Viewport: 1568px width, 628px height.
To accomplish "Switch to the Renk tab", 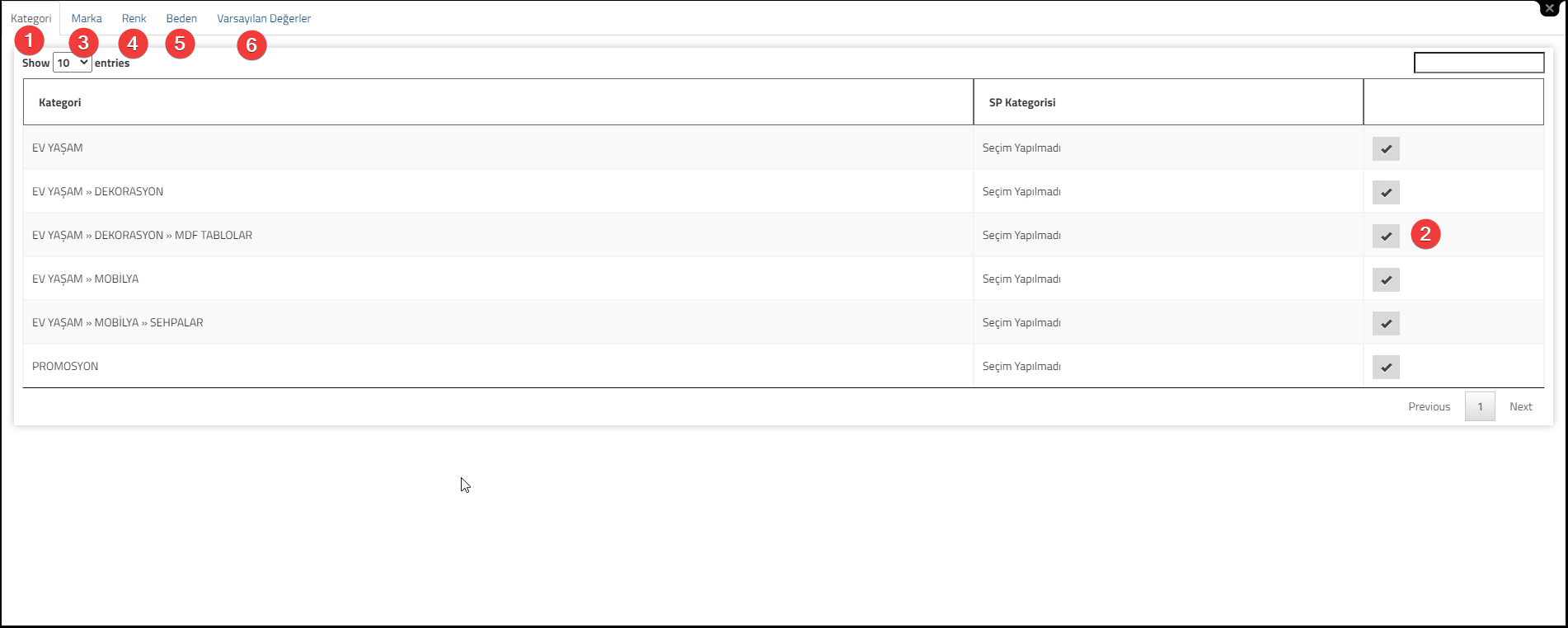I will 134,18.
